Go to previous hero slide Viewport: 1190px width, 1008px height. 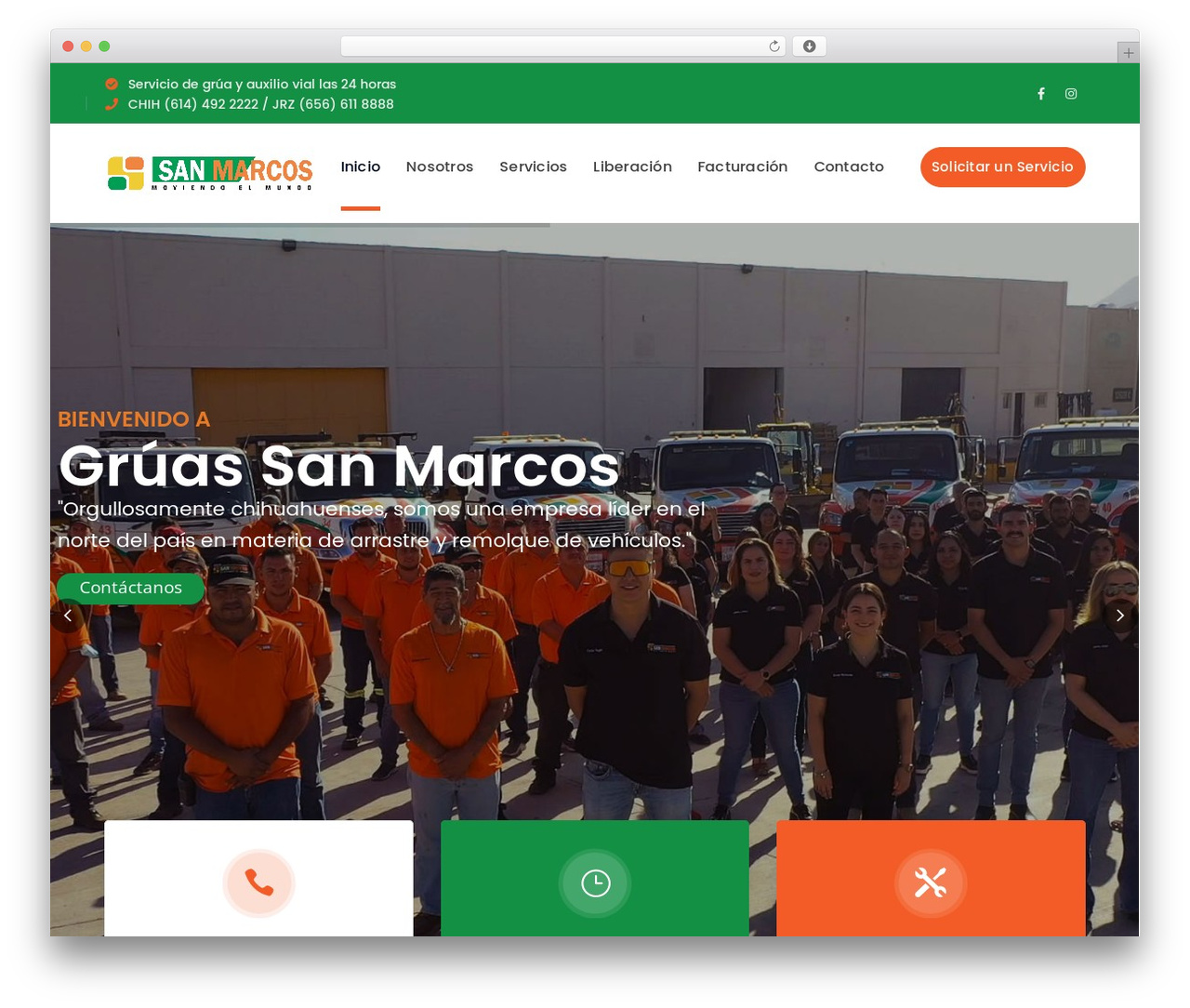[67, 616]
